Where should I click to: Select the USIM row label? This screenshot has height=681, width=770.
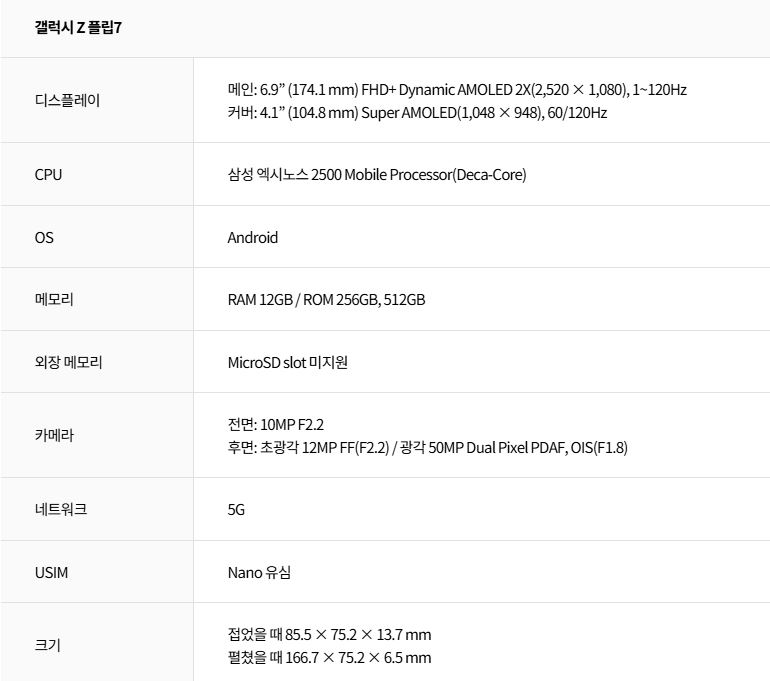(x=51, y=572)
